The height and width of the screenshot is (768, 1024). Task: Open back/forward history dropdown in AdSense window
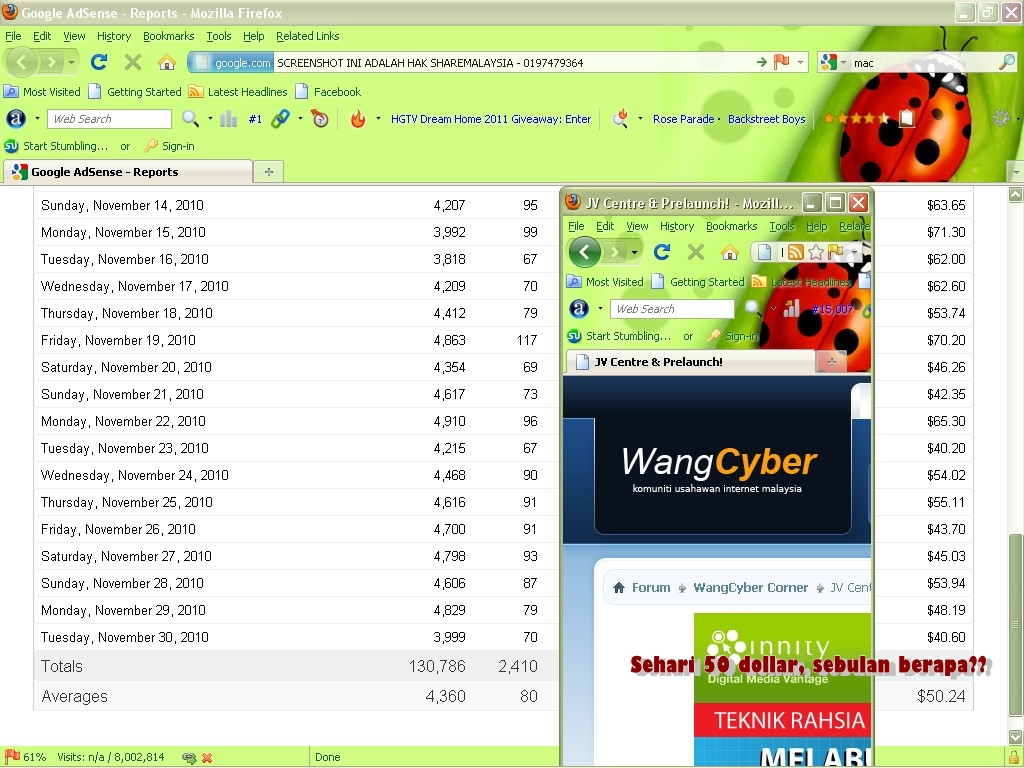(71, 63)
